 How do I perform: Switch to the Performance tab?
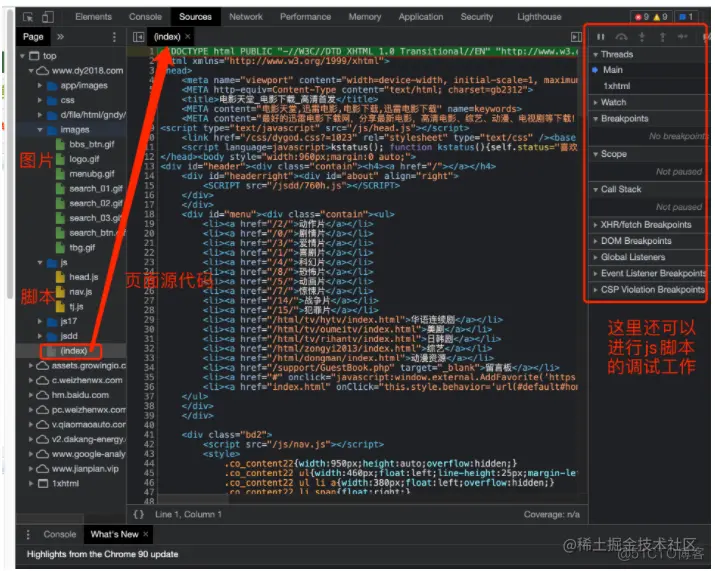pos(306,17)
